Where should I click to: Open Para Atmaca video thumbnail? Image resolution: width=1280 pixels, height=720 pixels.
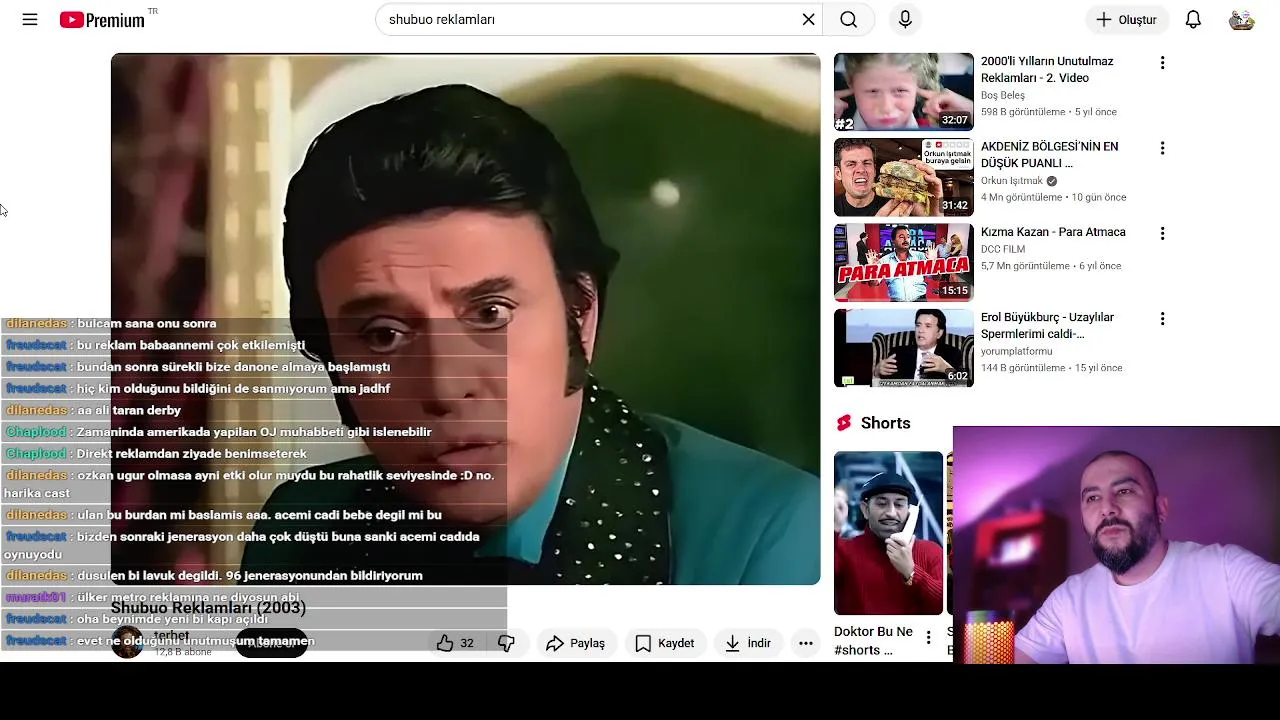coord(904,262)
